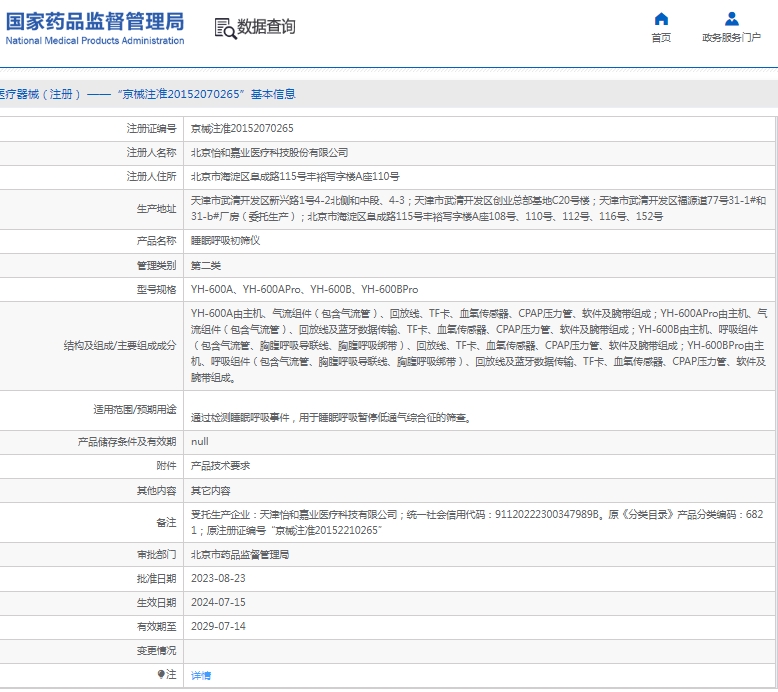Click the home icon above 首页
Viewport: 778px width, 692px height.
(661, 19)
